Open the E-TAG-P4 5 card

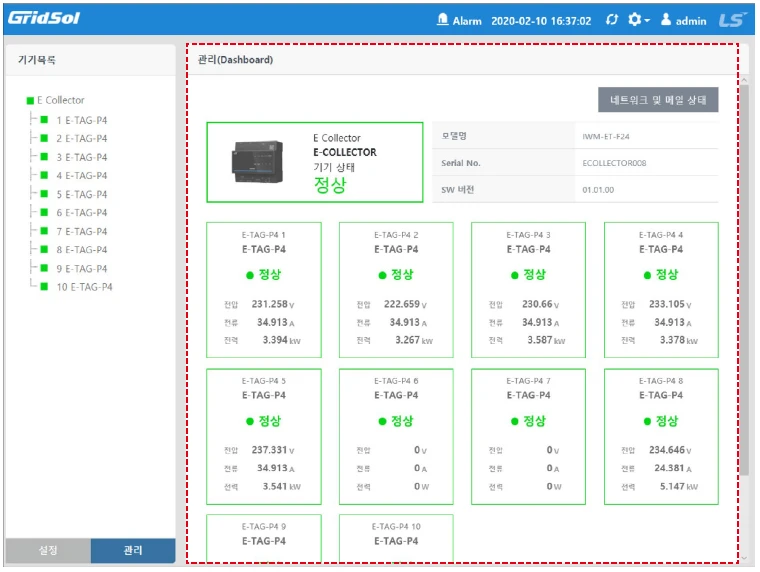pyautogui.click(x=264, y=436)
